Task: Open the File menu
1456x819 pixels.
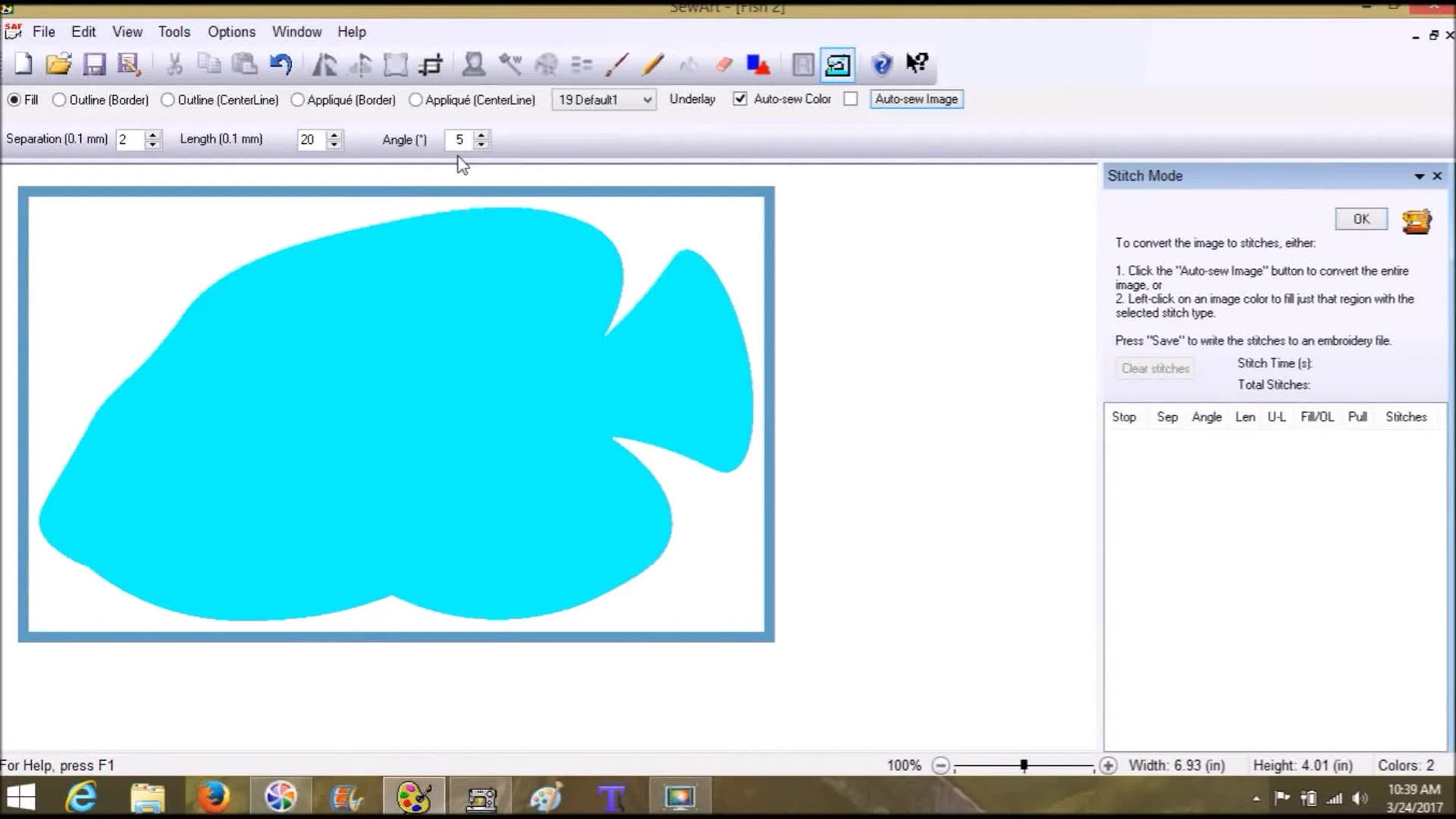Action: click(x=43, y=32)
